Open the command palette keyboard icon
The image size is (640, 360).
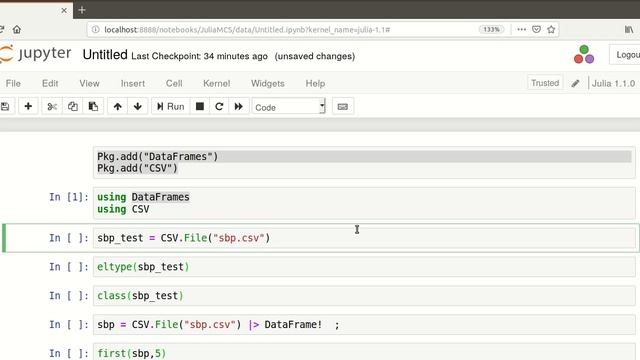coord(343,107)
